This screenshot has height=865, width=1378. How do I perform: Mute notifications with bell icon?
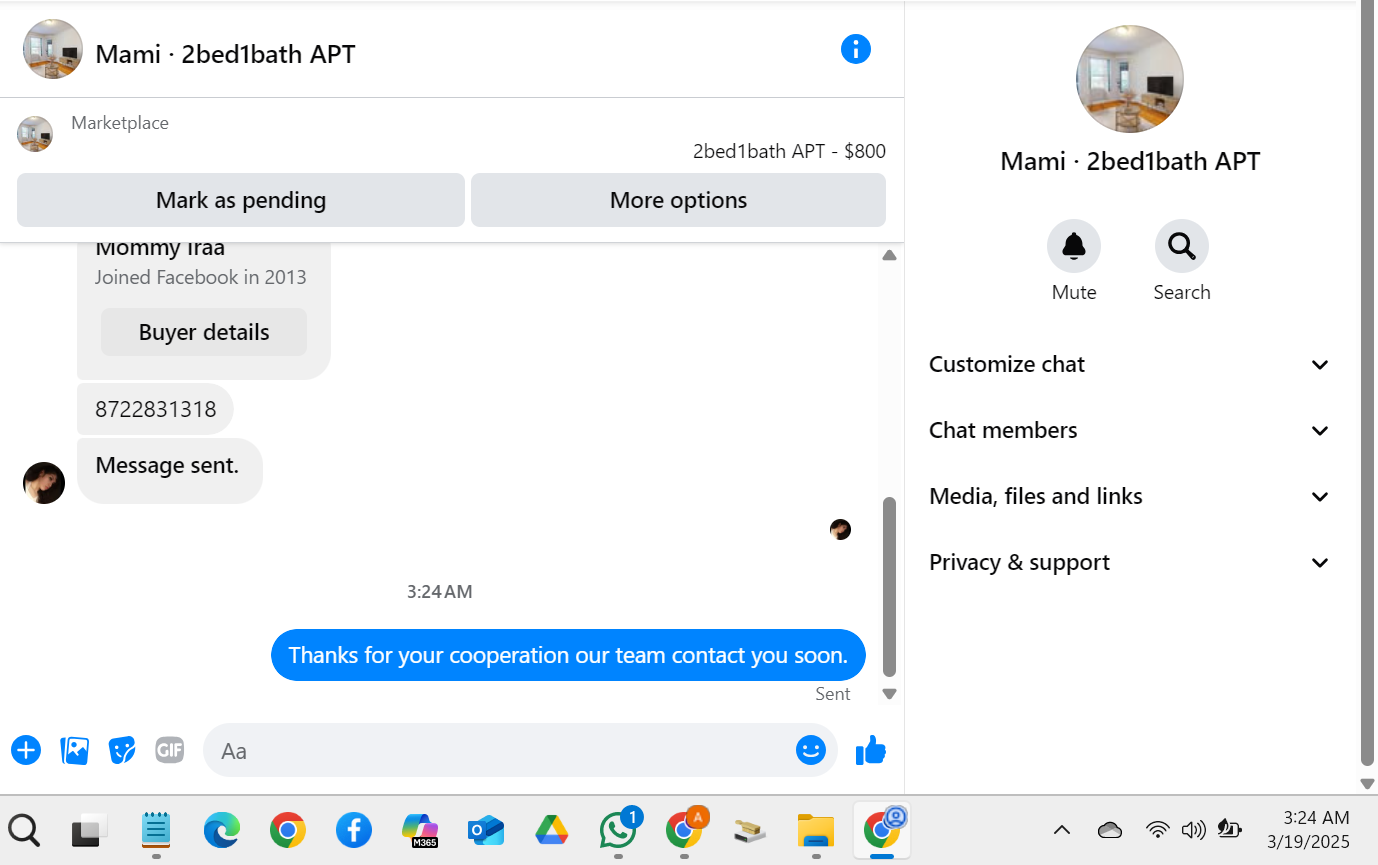click(x=1074, y=246)
